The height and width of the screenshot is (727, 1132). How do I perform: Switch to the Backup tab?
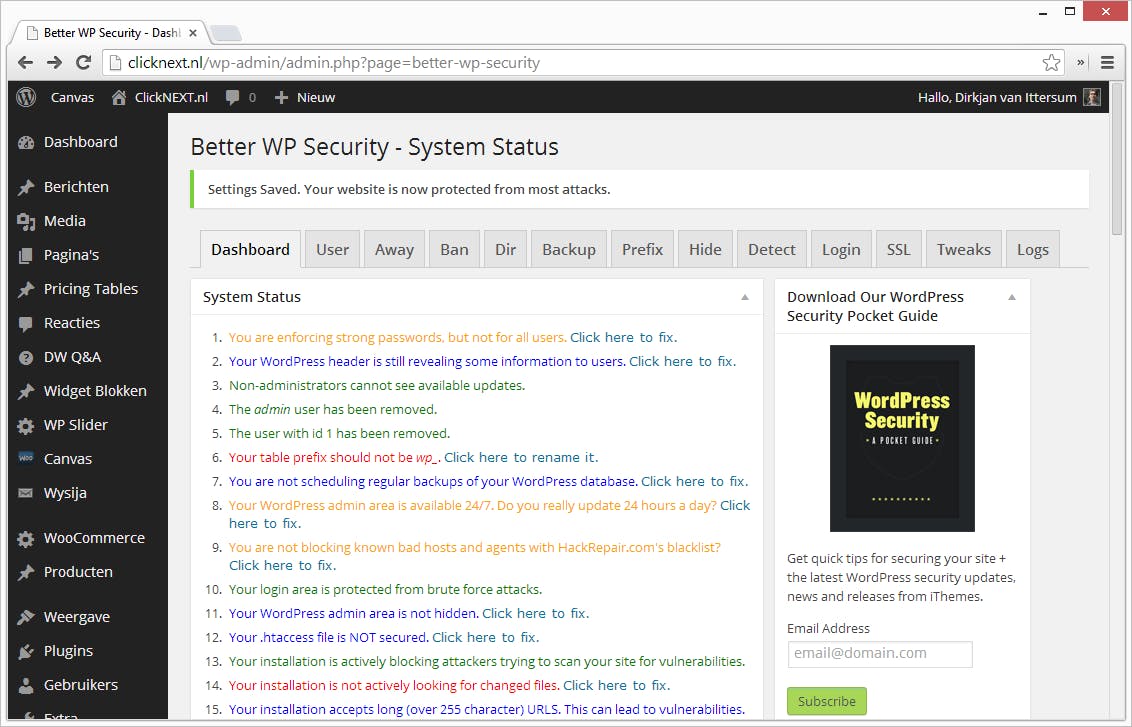point(568,250)
